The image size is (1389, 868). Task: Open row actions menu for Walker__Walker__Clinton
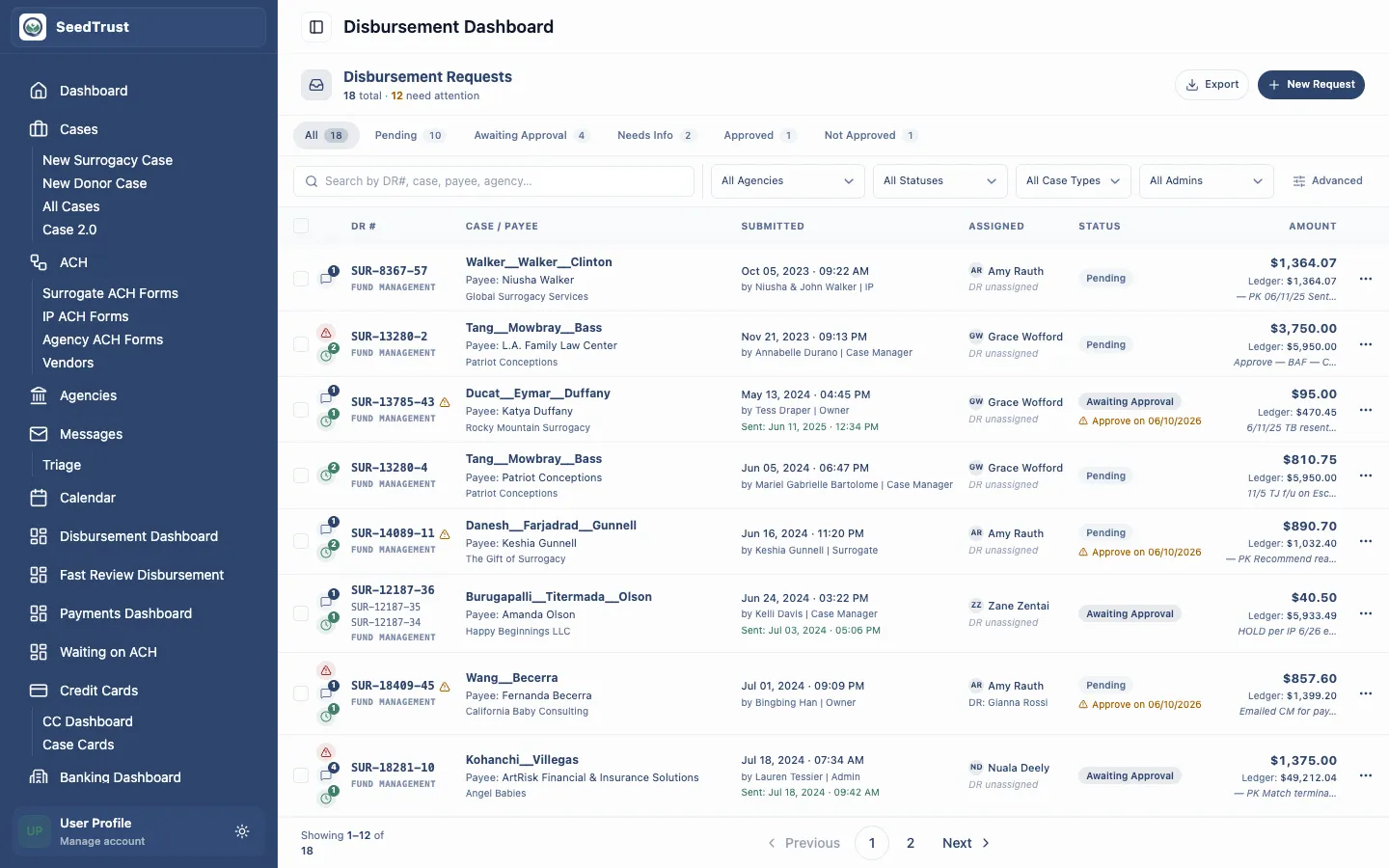tap(1366, 279)
